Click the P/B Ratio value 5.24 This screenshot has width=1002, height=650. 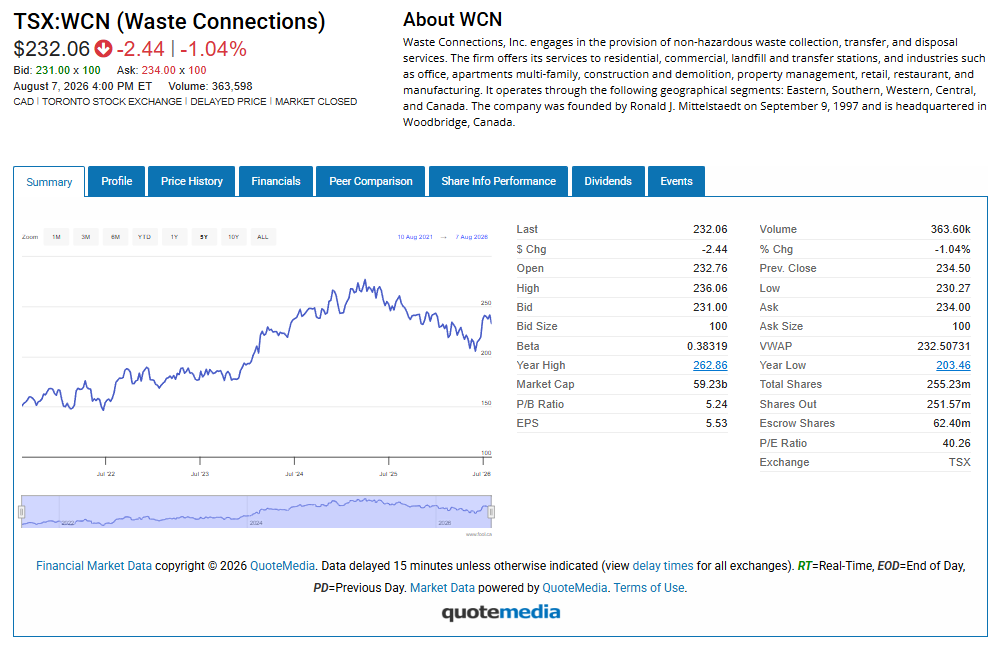(x=716, y=405)
